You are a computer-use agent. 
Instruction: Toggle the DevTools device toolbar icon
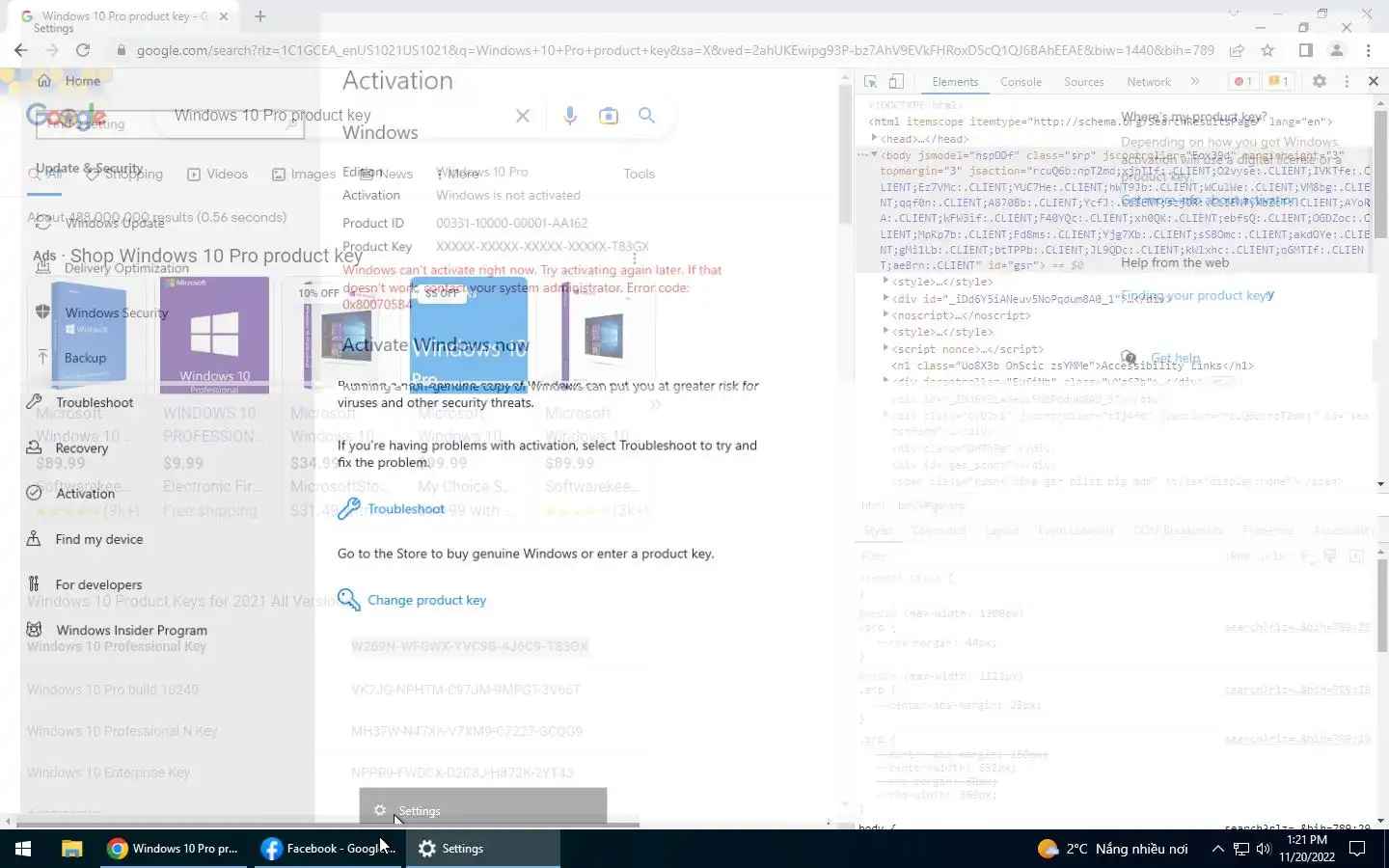[x=896, y=82]
